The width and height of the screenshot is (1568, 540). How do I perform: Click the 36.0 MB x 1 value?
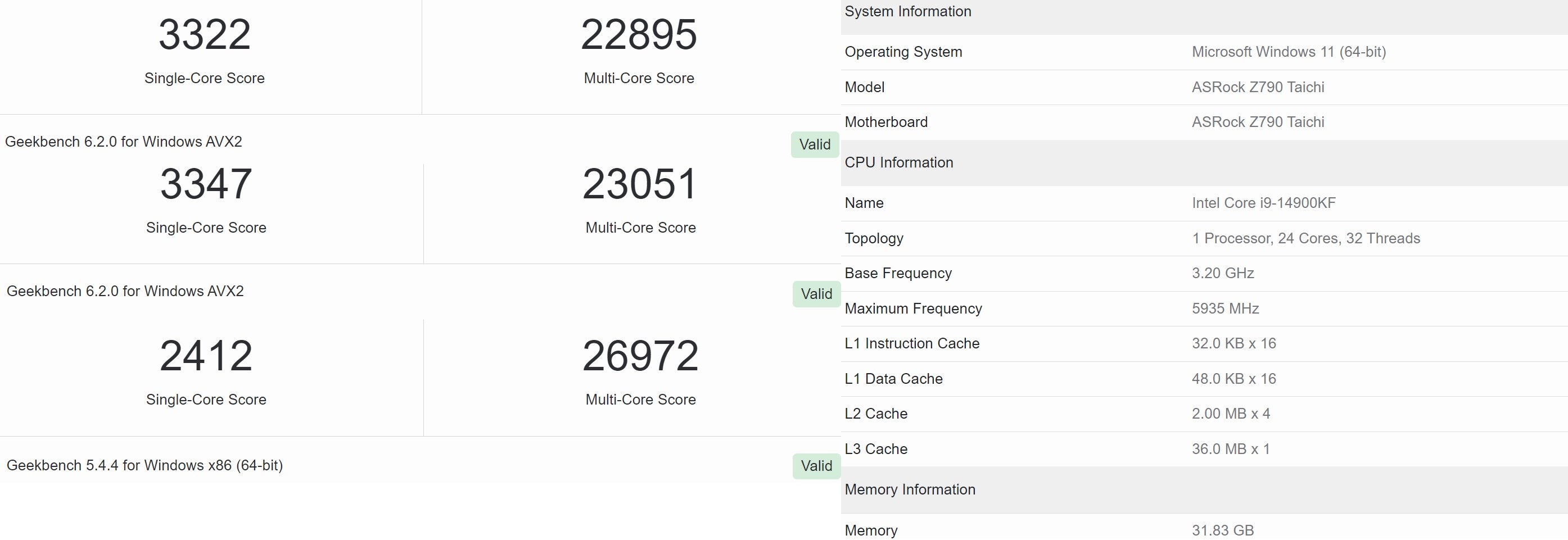(x=1231, y=449)
